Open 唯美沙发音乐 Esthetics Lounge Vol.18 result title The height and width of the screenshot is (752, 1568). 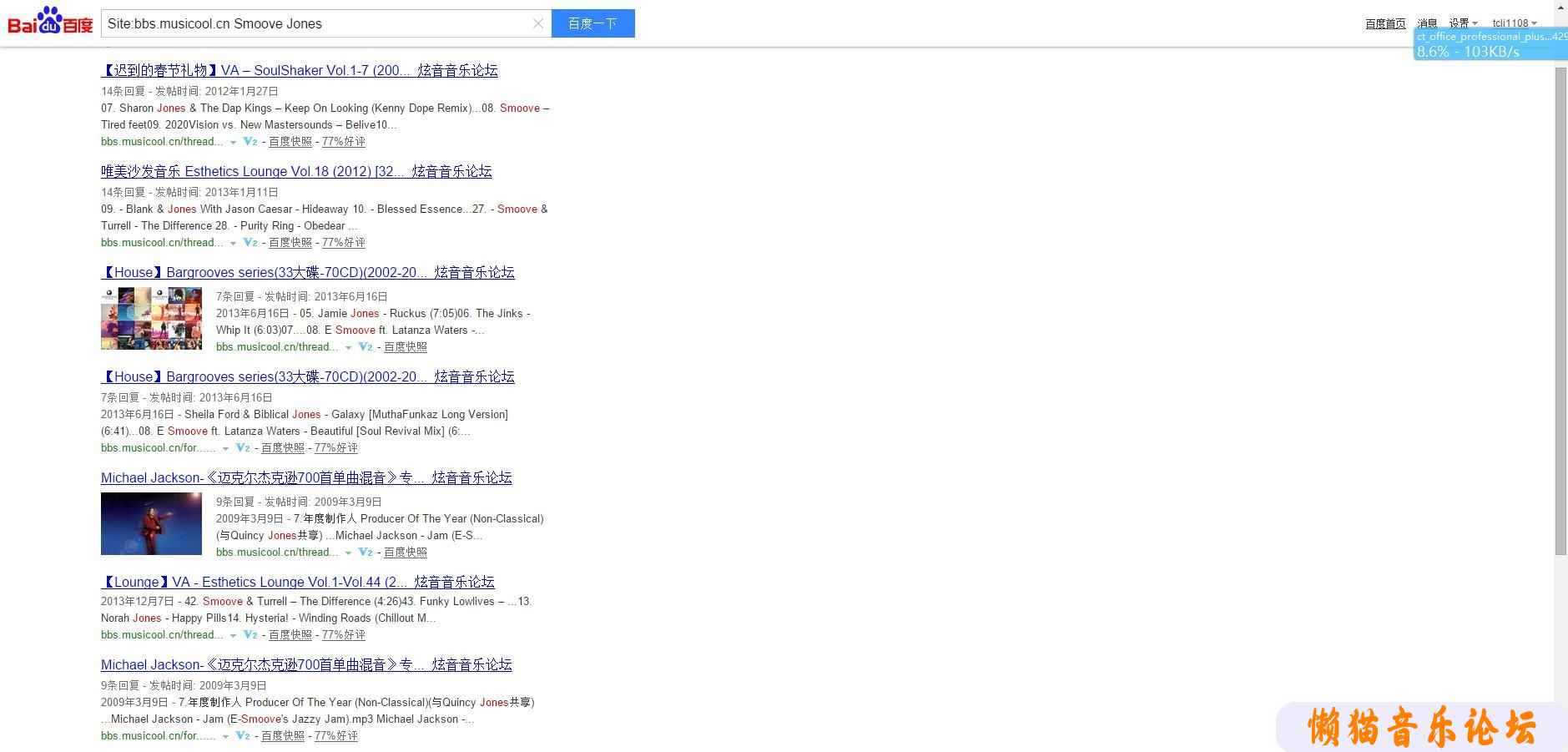point(296,172)
